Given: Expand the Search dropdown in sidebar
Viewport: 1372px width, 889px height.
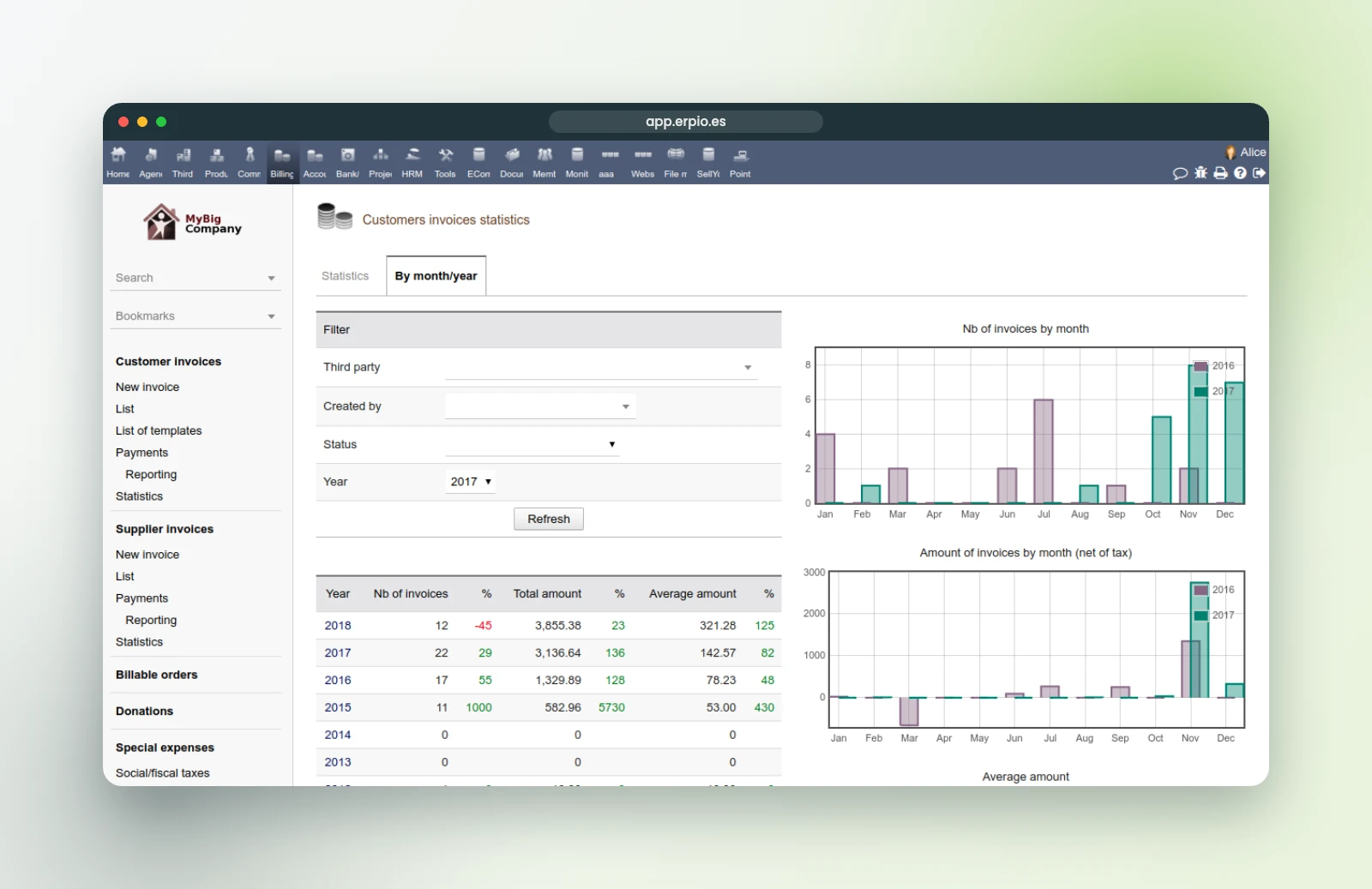Looking at the screenshot, I should click(x=196, y=278).
